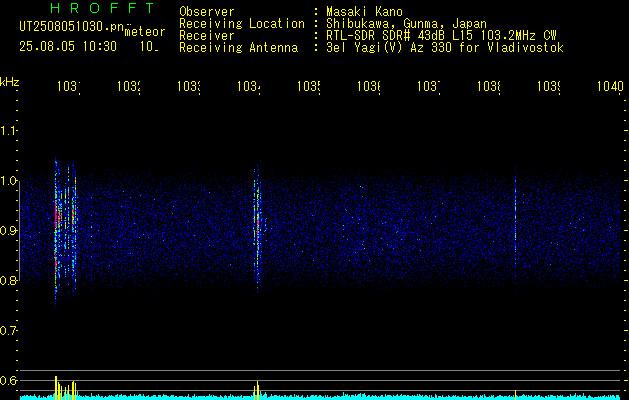629x400 pixels.
Task: Click the 1.0 frequency axis label
Action: [9, 181]
